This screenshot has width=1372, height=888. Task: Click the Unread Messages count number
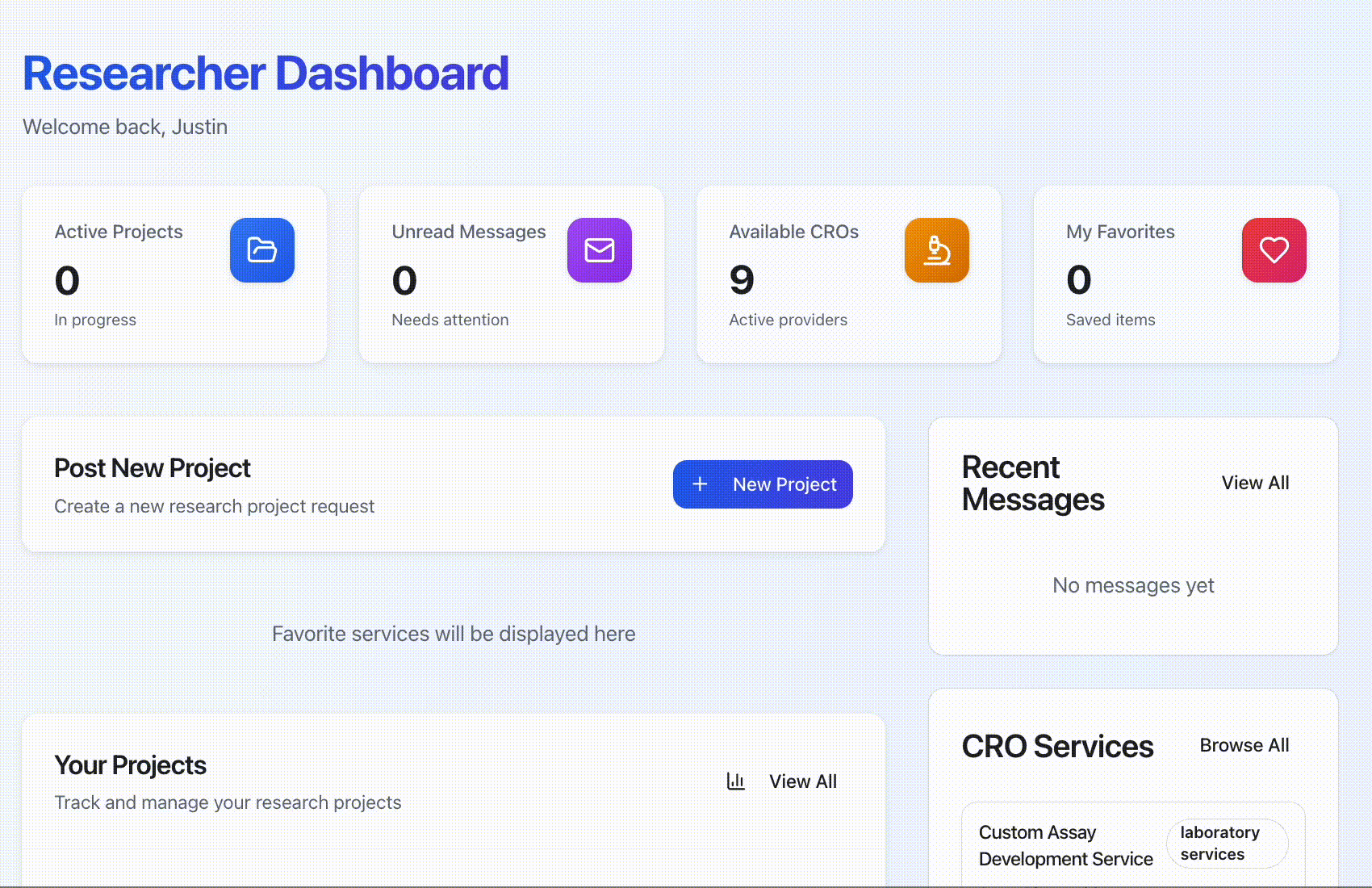click(404, 280)
